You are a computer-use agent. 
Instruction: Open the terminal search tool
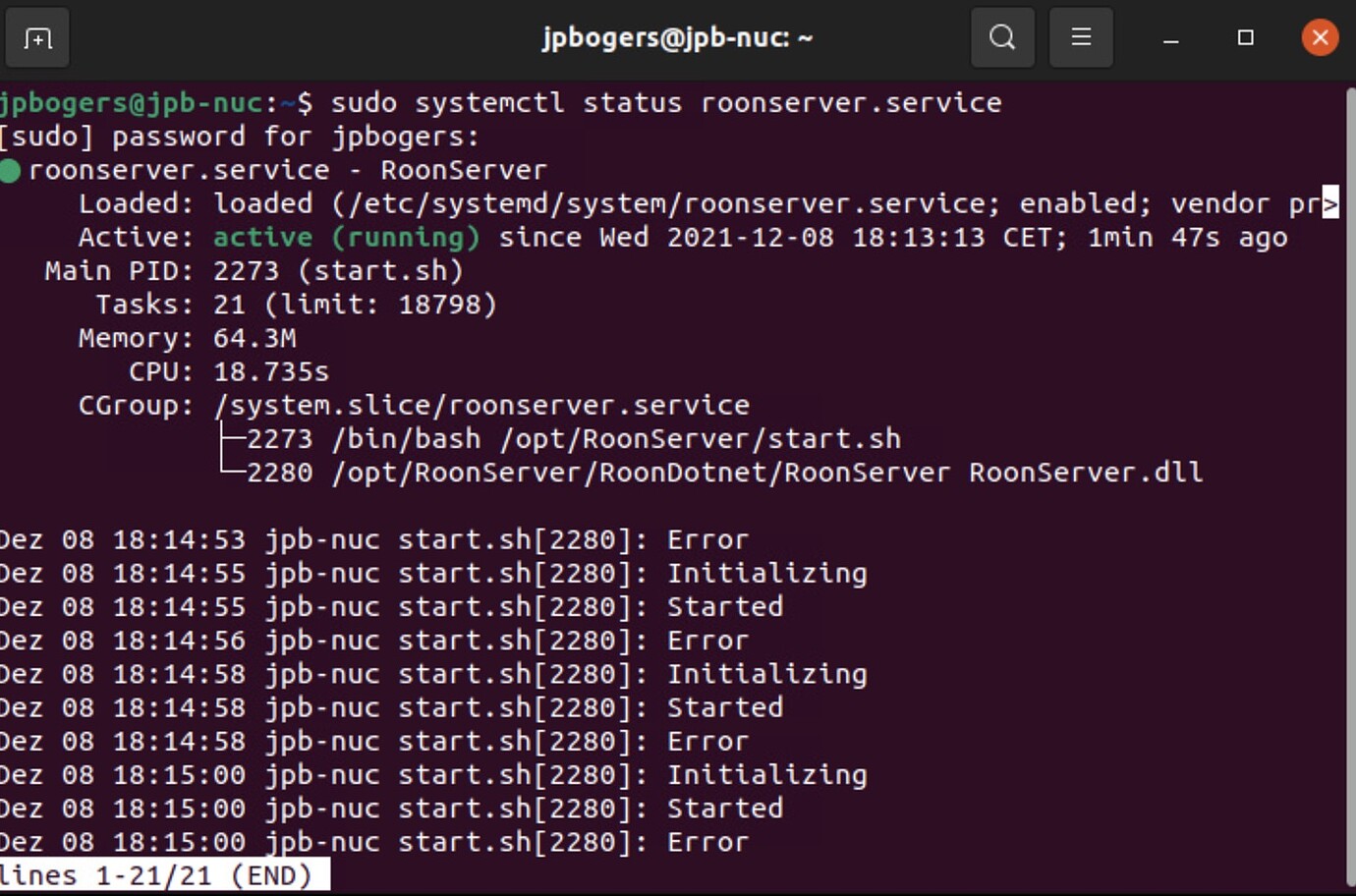point(1001,38)
